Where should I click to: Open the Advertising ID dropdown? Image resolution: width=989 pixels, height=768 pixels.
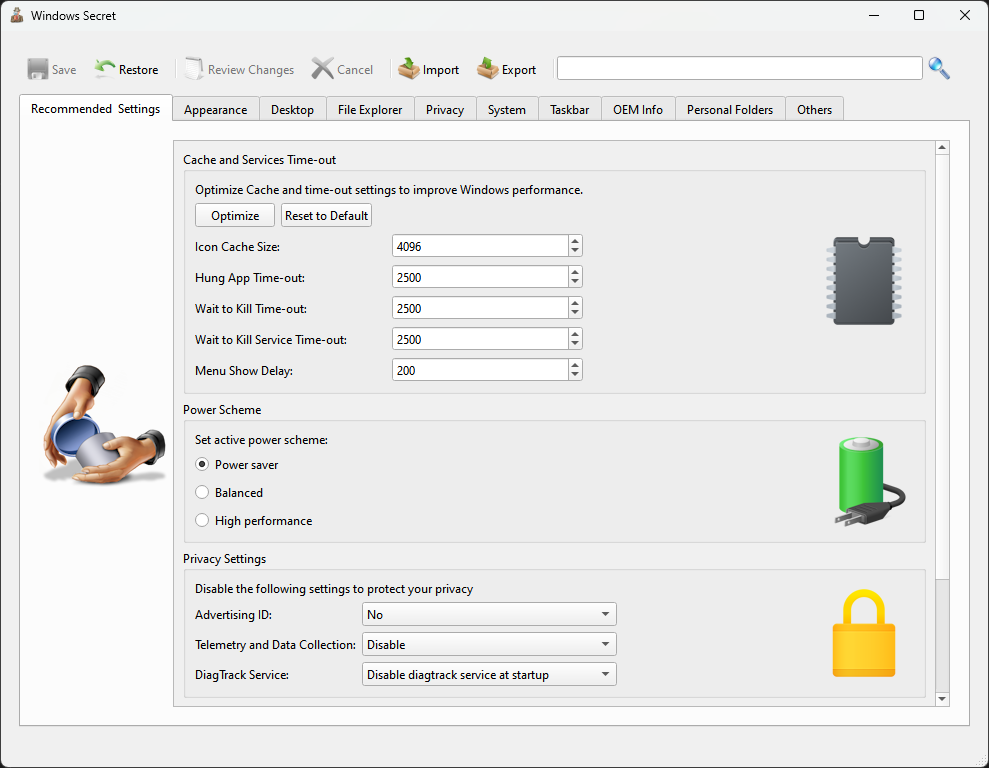coord(489,614)
